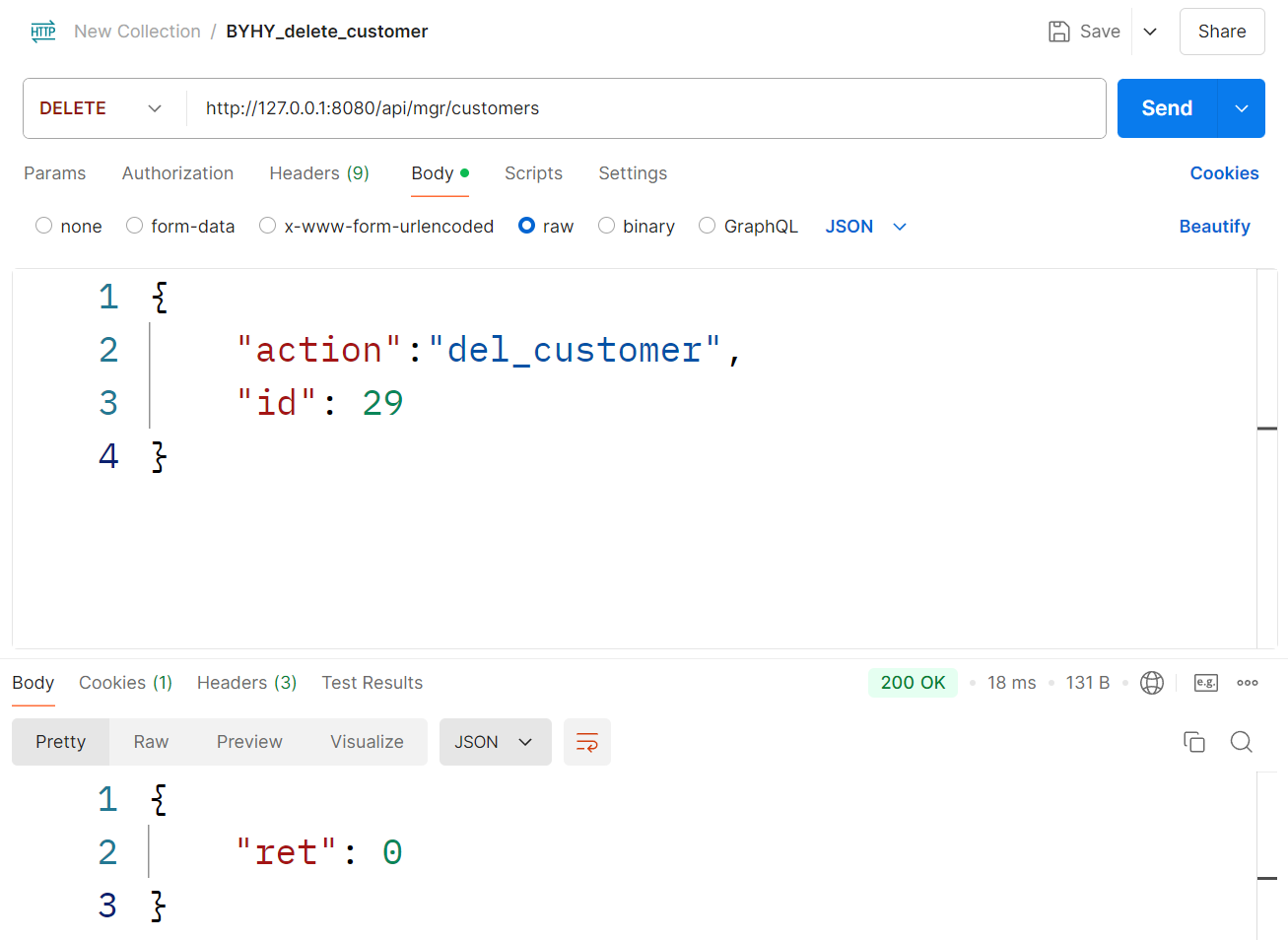The width and height of the screenshot is (1288, 940).
Task: Toggle the response wrap lines icon
Action: coord(587,742)
